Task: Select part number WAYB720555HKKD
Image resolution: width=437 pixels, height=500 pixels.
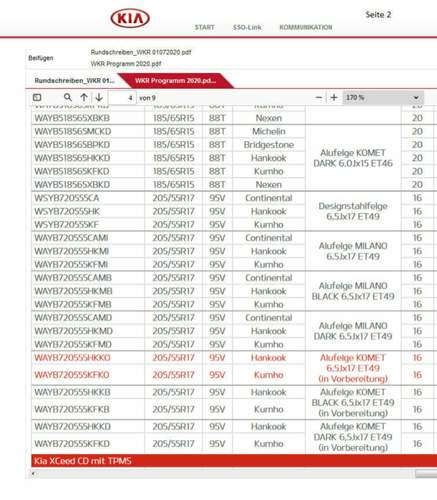Action: click(x=72, y=427)
